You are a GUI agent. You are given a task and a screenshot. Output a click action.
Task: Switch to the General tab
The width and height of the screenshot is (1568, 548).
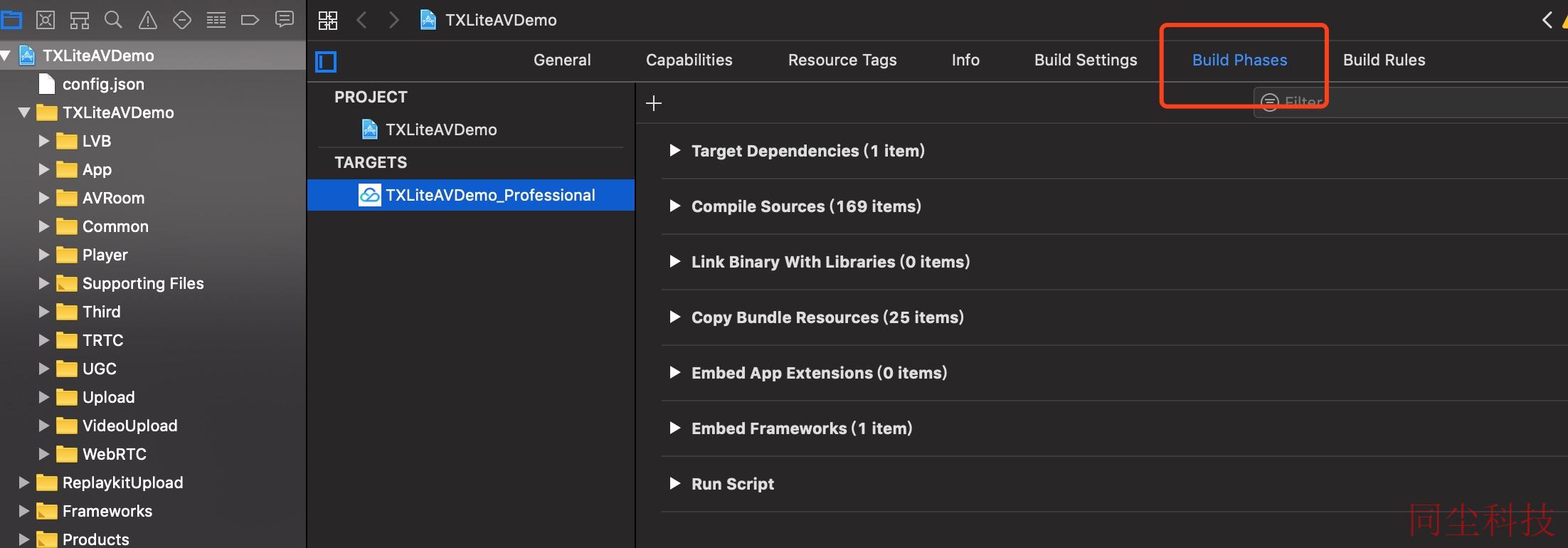click(x=562, y=60)
